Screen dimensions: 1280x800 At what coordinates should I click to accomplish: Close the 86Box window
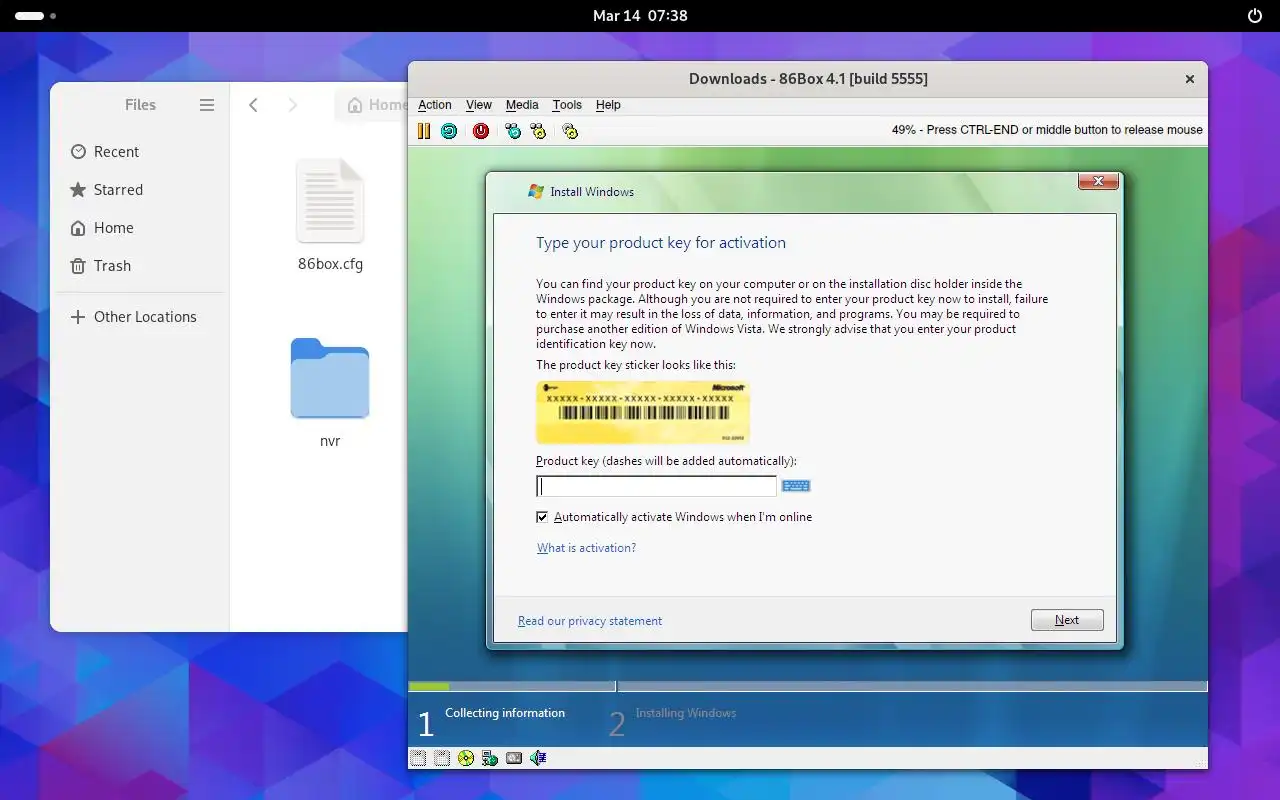[1190, 79]
